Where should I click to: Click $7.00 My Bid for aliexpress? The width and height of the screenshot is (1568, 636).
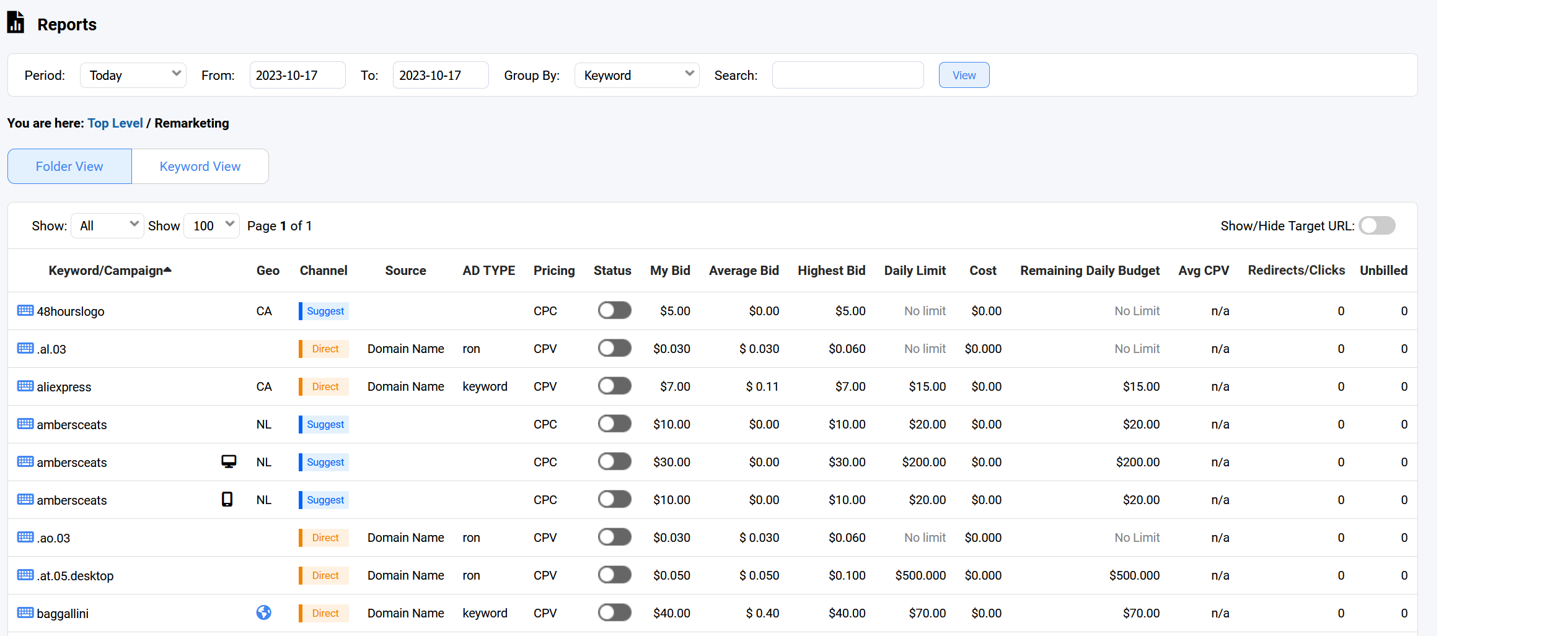675,386
